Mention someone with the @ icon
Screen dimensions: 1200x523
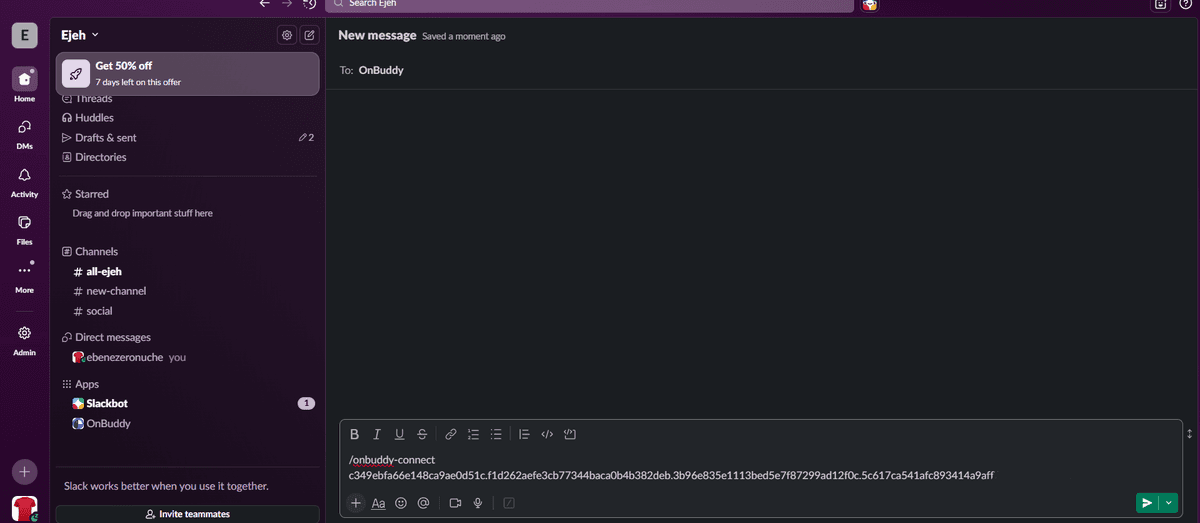coord(423,503)
